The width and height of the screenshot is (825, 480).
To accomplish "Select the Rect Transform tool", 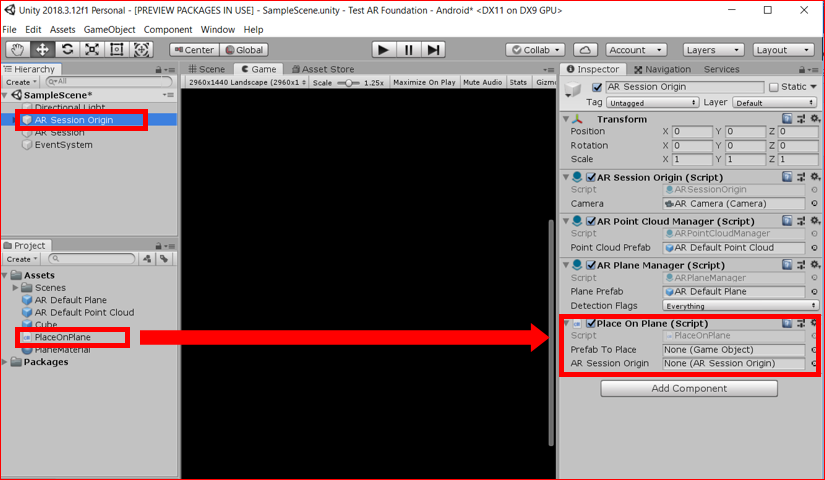I will pyautogui.click(x=116, y=49).
